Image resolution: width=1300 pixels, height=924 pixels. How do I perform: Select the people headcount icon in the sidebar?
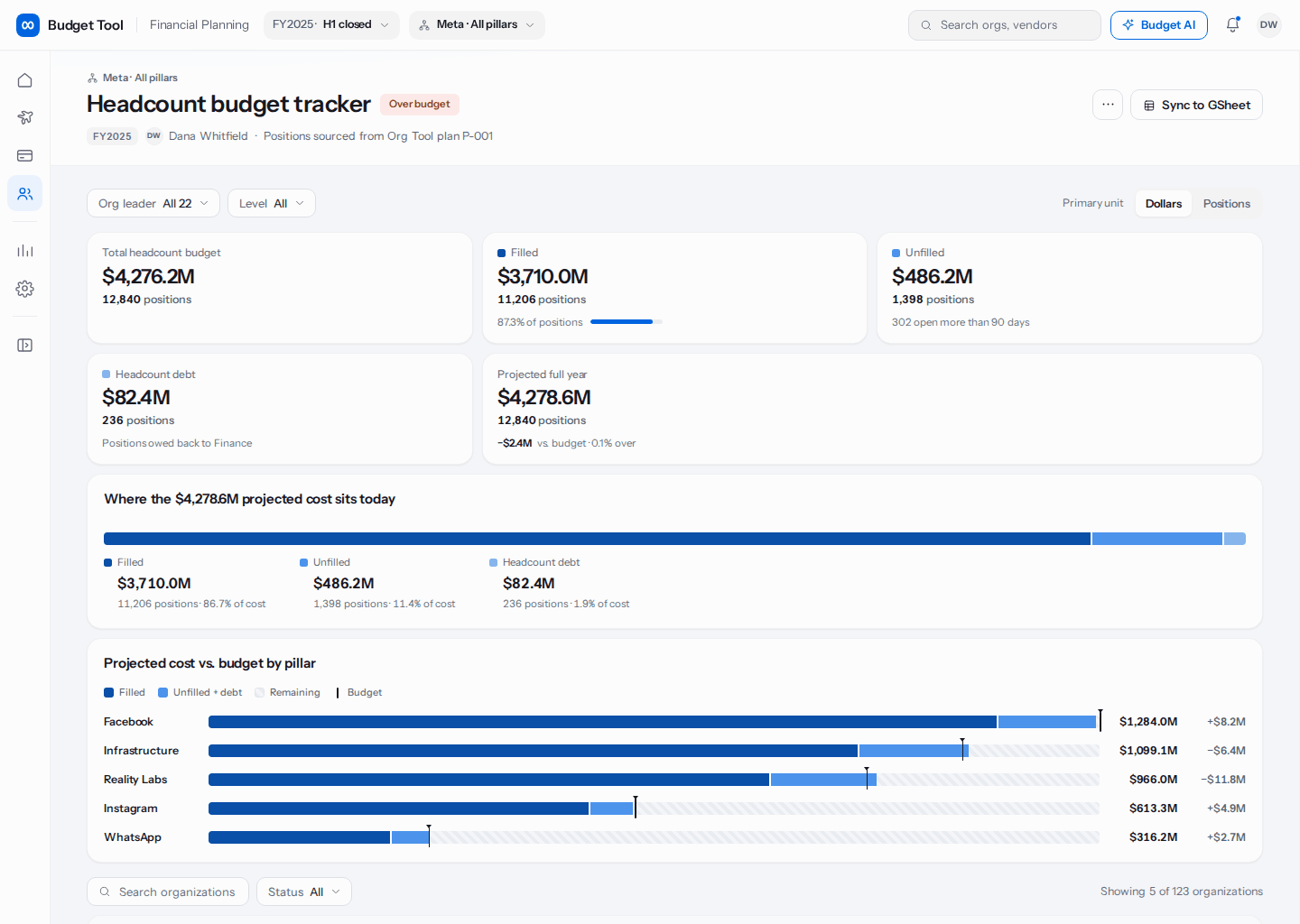[x=24, y=193]
